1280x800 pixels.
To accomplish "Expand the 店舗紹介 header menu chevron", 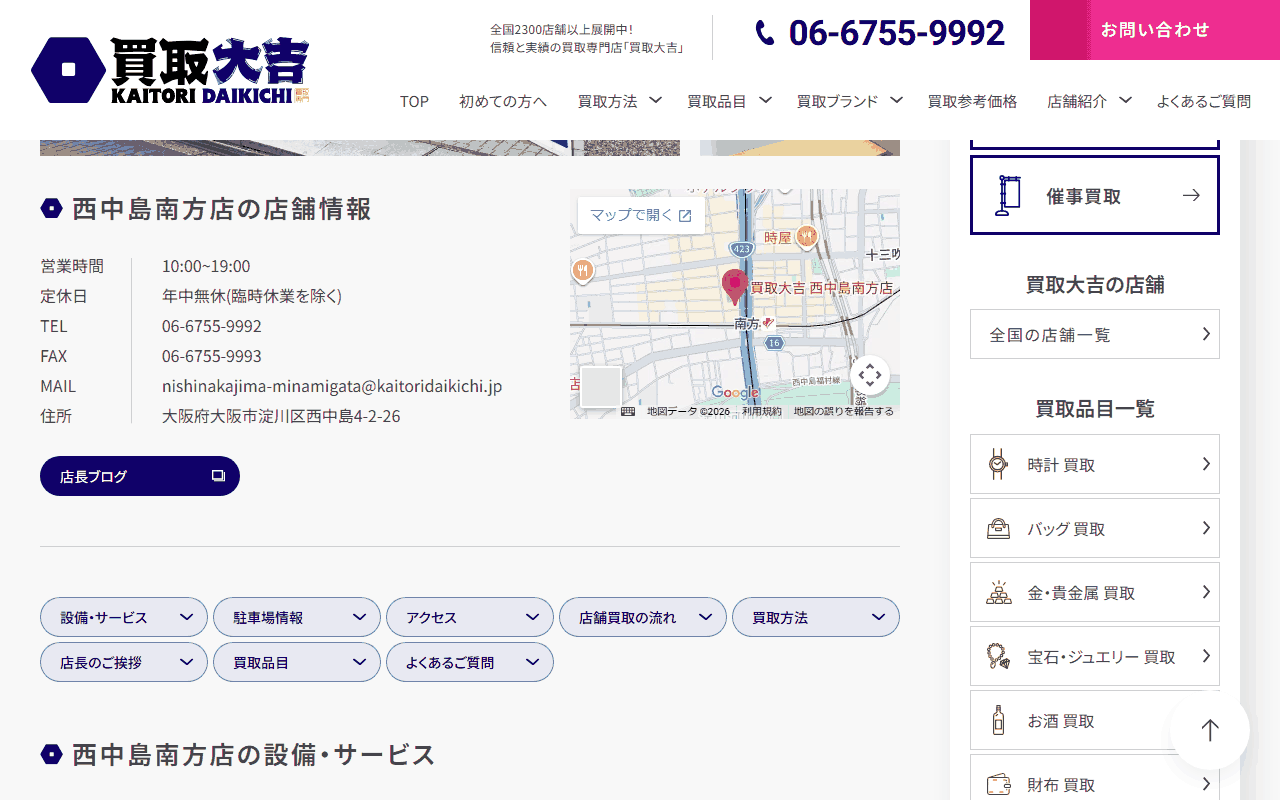I will click(x=1125, y=100).
